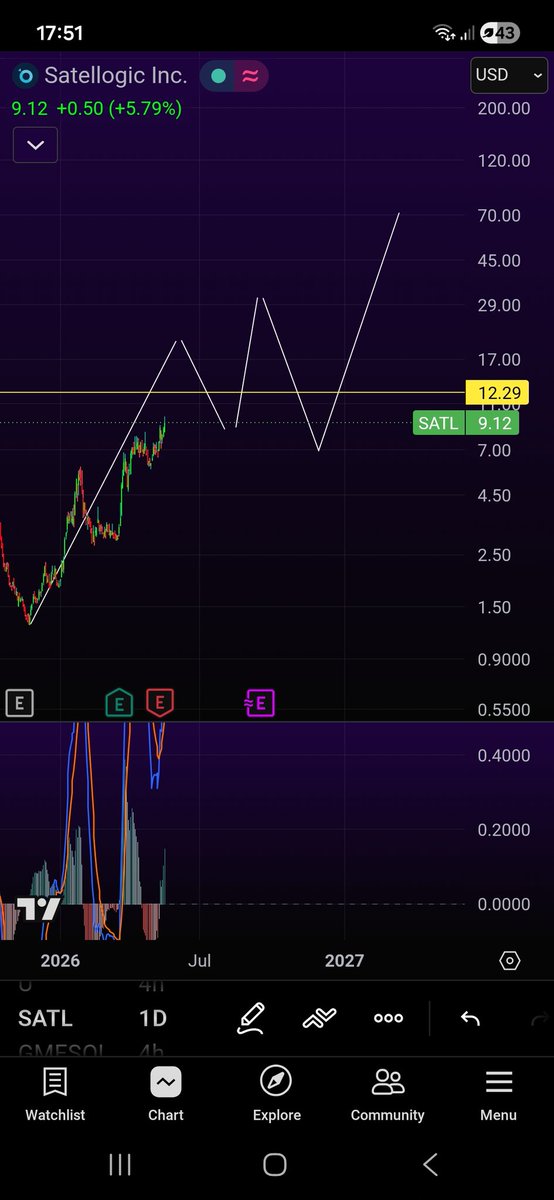Image resolution: width=554 pixels, height=1200 pixels.
Task: Open the gray earnings E marker
Action: (19, 703)
